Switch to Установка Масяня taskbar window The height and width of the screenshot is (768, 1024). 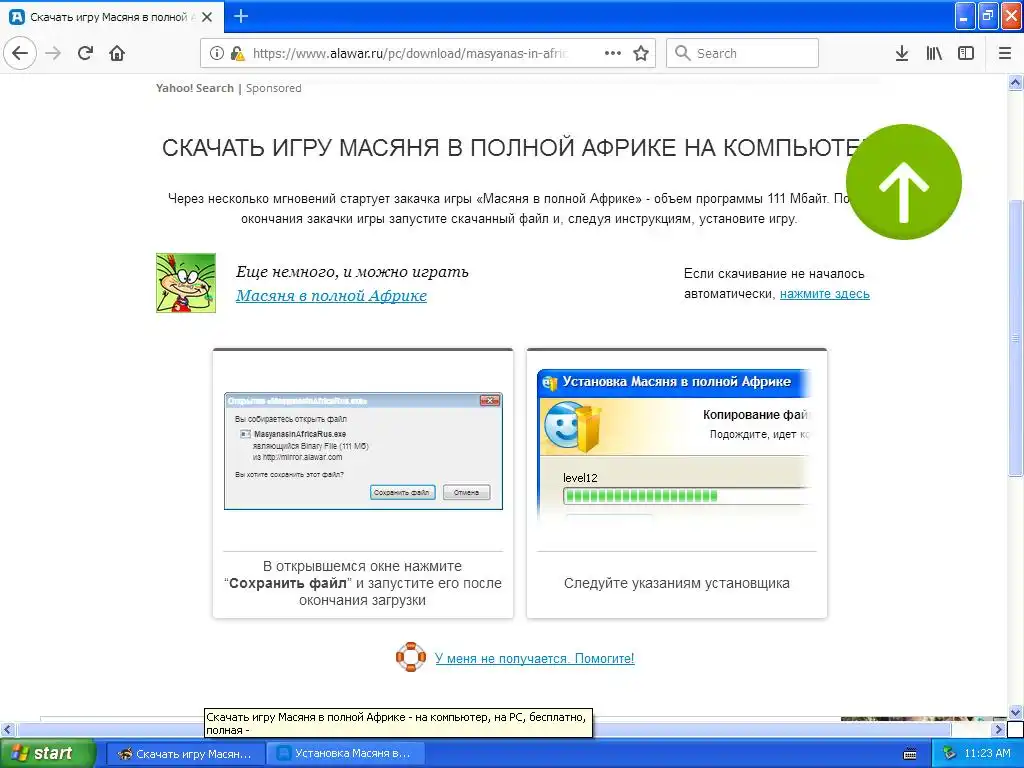(x=345, y=754)
